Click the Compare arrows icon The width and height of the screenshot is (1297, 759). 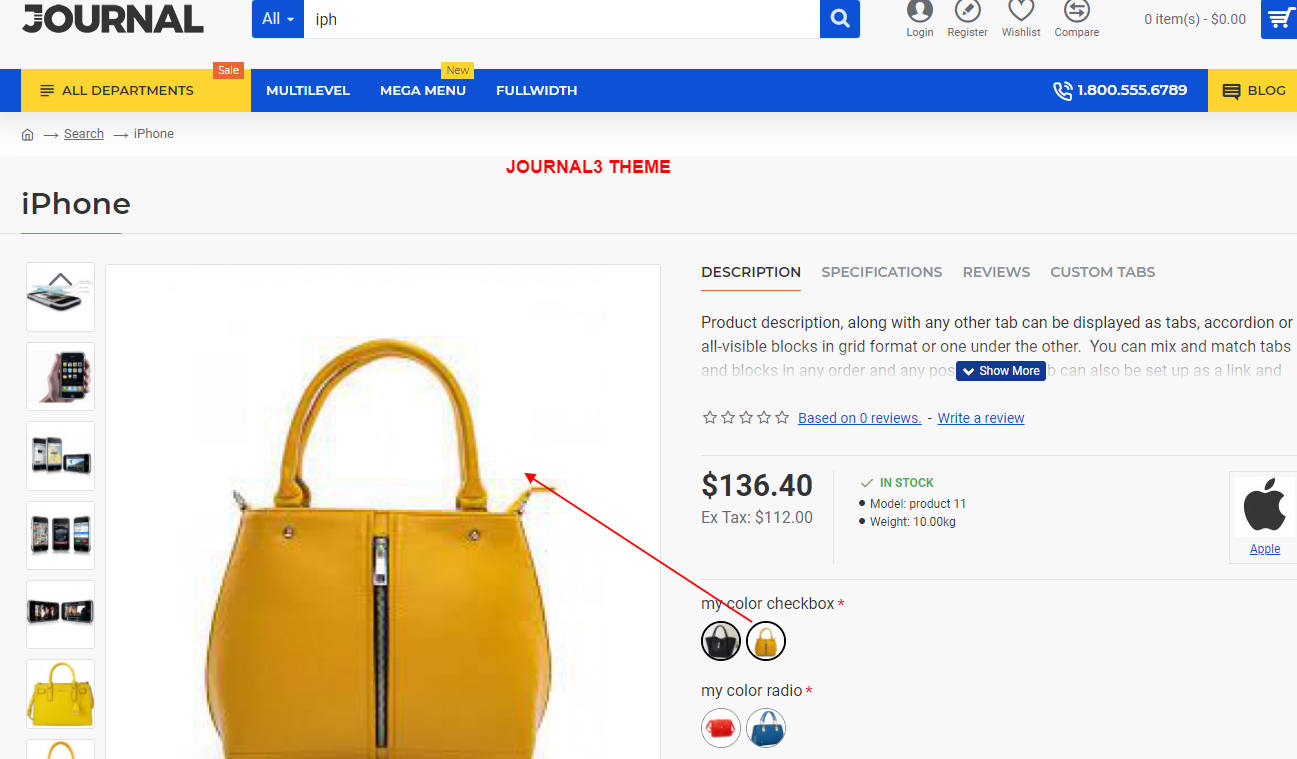pyautogui.click(x=1076, y=11)
